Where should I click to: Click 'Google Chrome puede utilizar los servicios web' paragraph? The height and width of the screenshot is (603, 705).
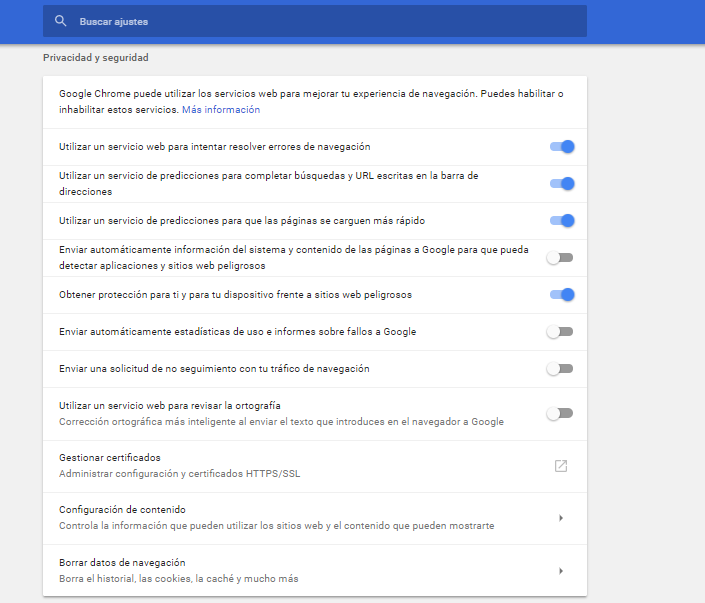click(311, 102)
